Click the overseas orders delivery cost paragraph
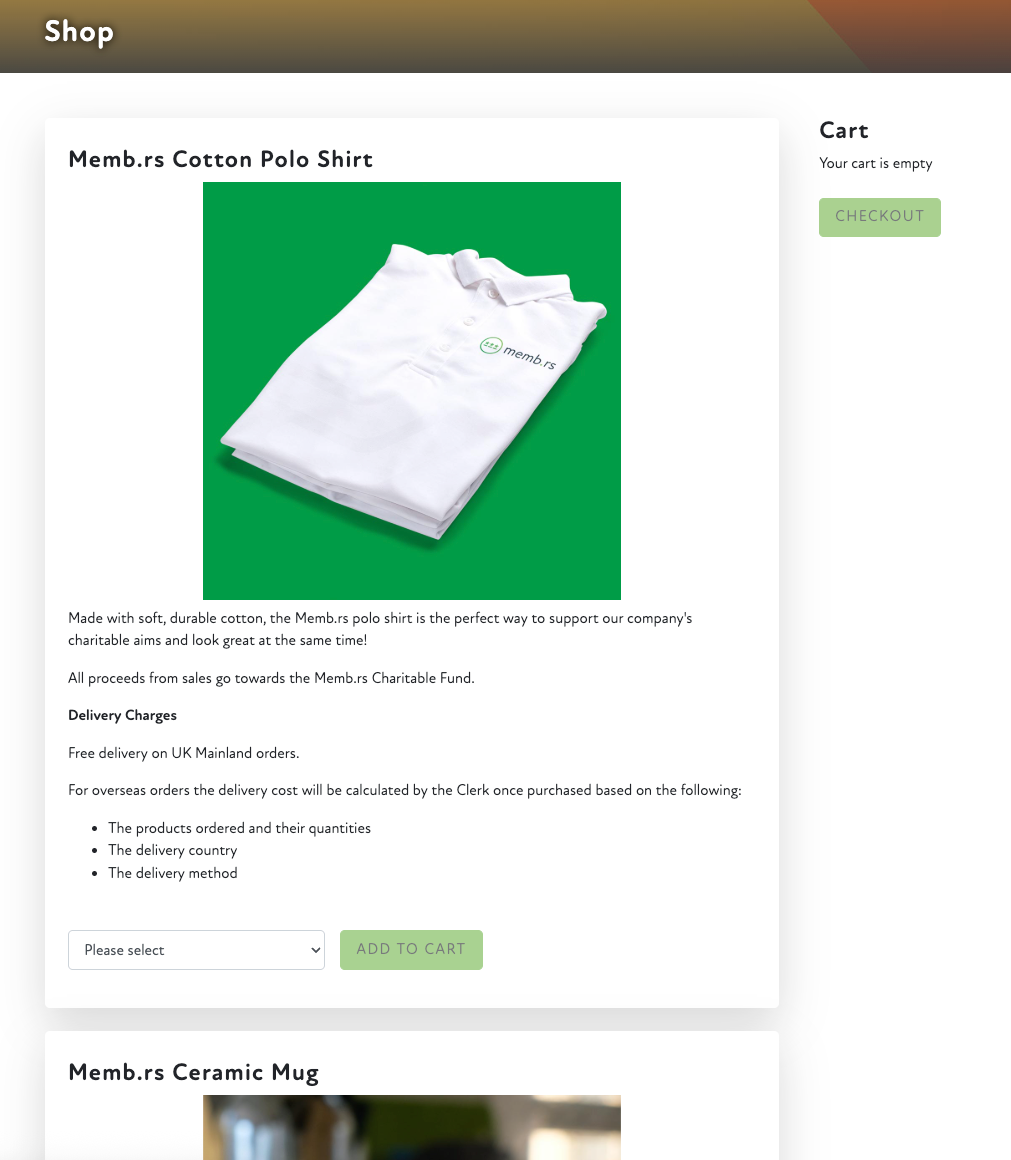Viewport: 1011px width, 1160px height. point(405,790)
